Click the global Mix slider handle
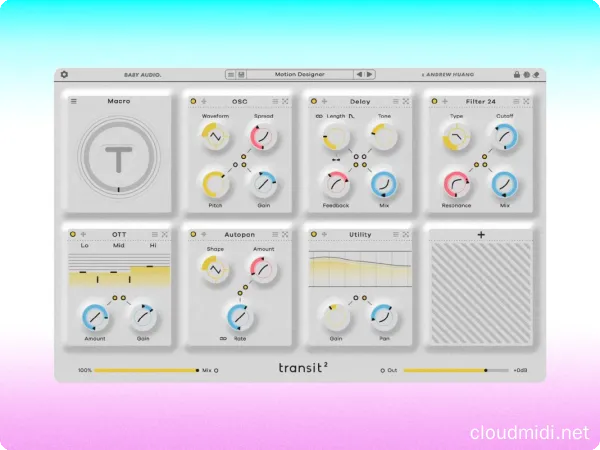This screenshot has width=600, height=450. point(197,370)
